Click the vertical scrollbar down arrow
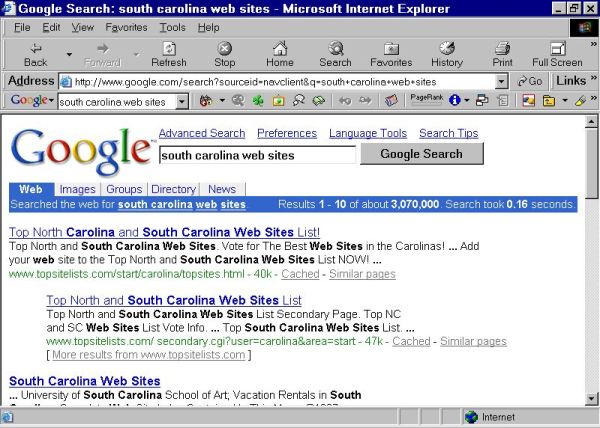600x428 pixels. click(x=592, y=399)
